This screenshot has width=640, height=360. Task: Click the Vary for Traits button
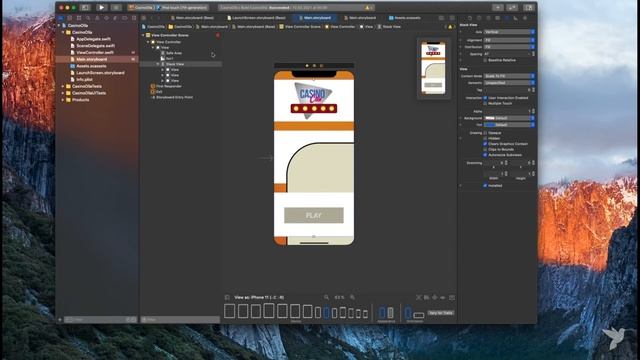click(x=441, y=313)
